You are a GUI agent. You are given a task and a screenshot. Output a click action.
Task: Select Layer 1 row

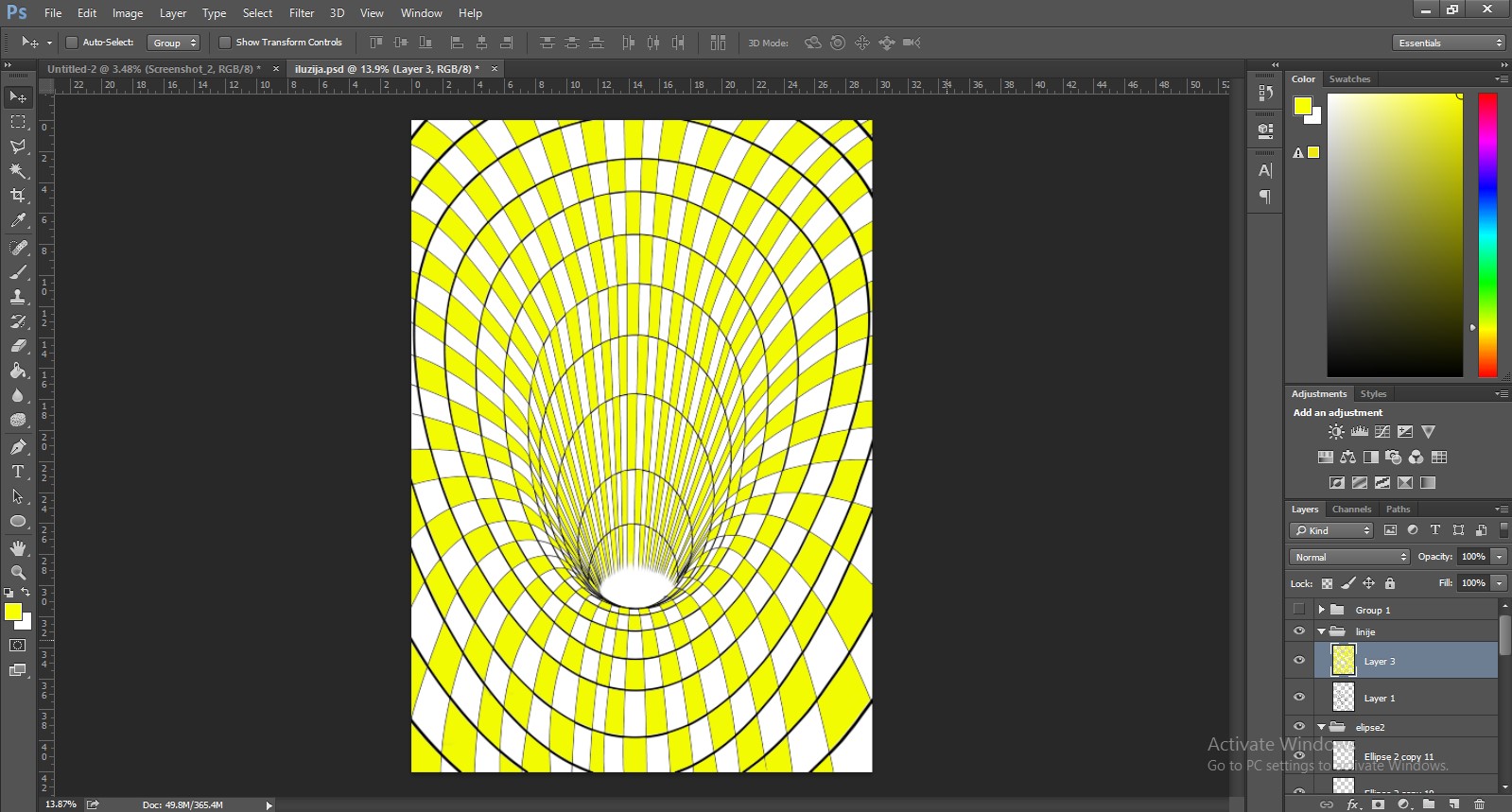(1406, 698)
